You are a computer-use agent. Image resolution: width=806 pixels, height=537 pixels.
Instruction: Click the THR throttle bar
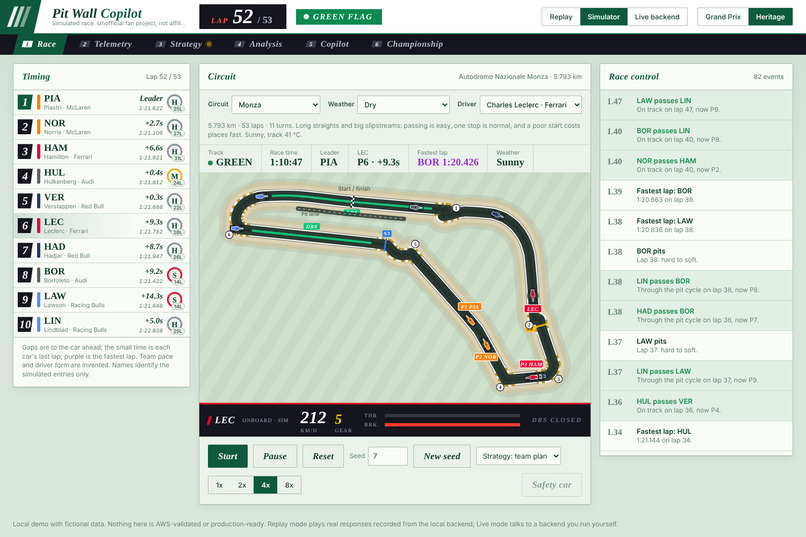click(452, 415)
